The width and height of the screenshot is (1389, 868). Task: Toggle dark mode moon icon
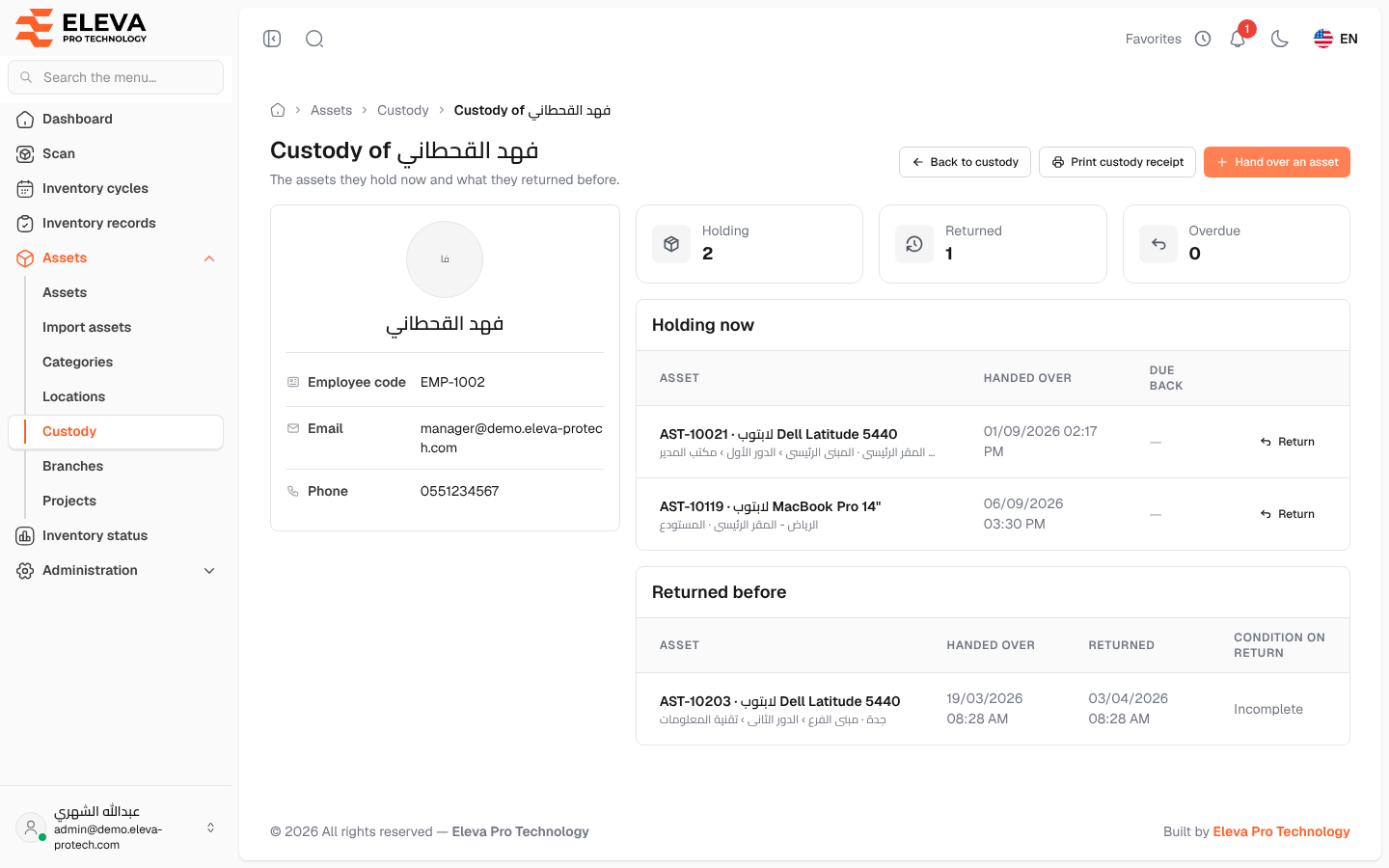pyautogui.click(x=1280, y=39)
